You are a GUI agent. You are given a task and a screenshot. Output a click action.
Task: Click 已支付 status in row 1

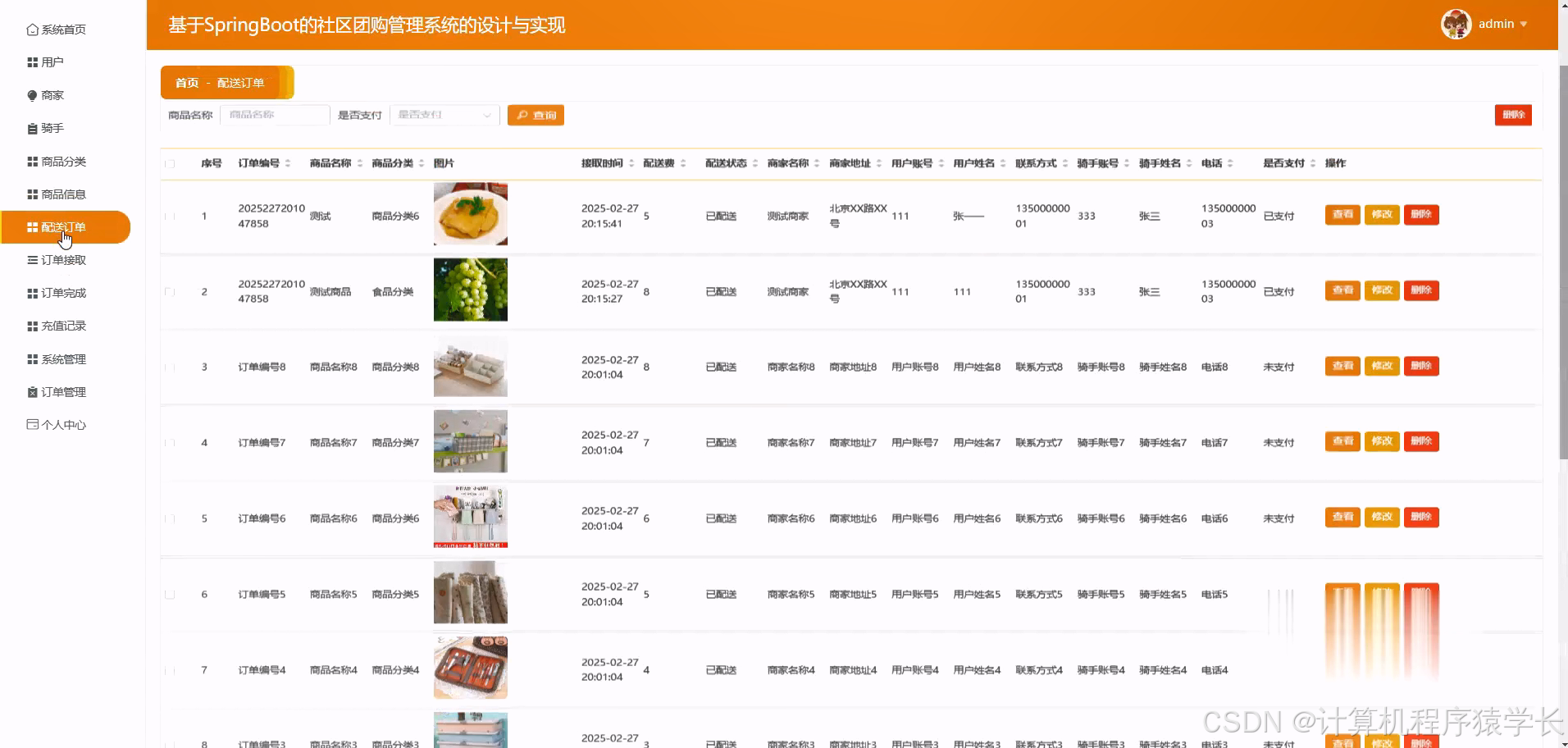click(1279, 217)
